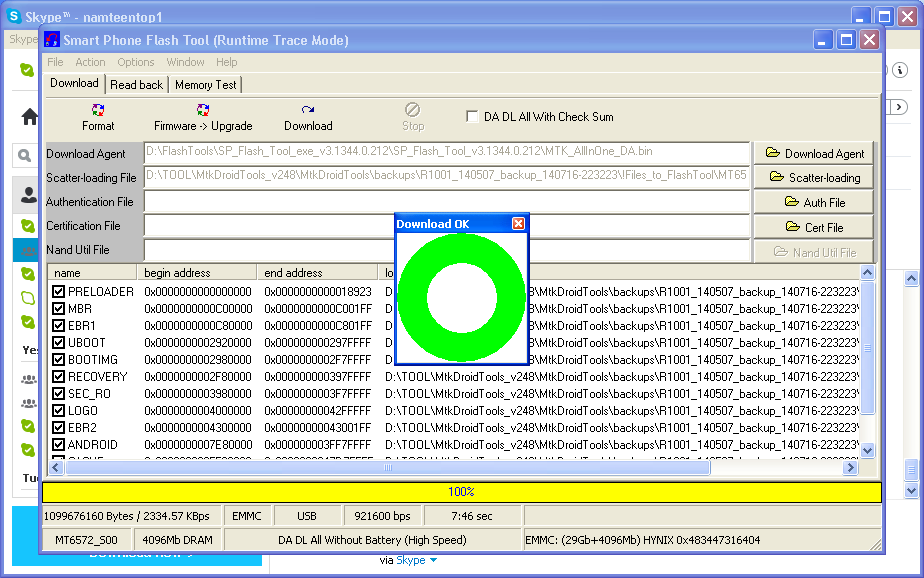Click the disabled Stop icon

[412, 110]
